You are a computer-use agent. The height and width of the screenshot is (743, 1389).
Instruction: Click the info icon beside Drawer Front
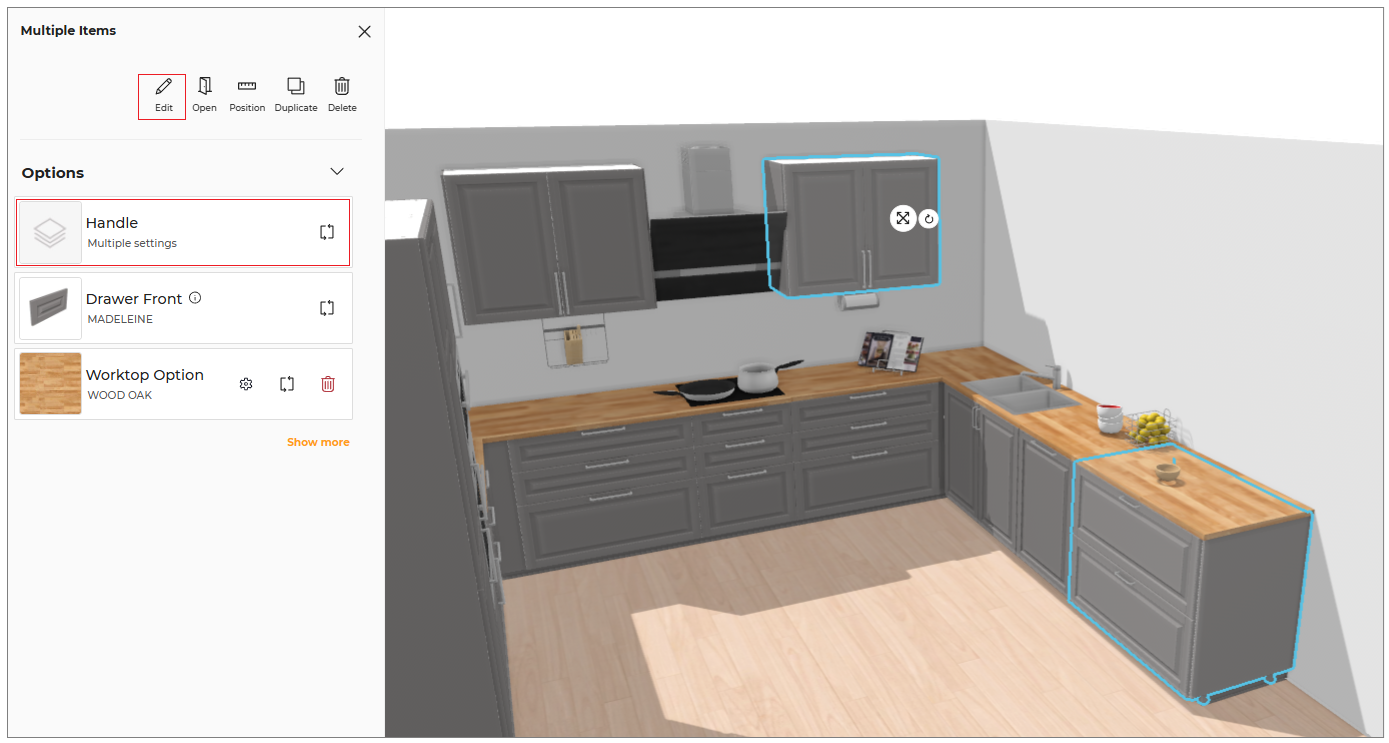pyautogui.click(x=195, y=298)
